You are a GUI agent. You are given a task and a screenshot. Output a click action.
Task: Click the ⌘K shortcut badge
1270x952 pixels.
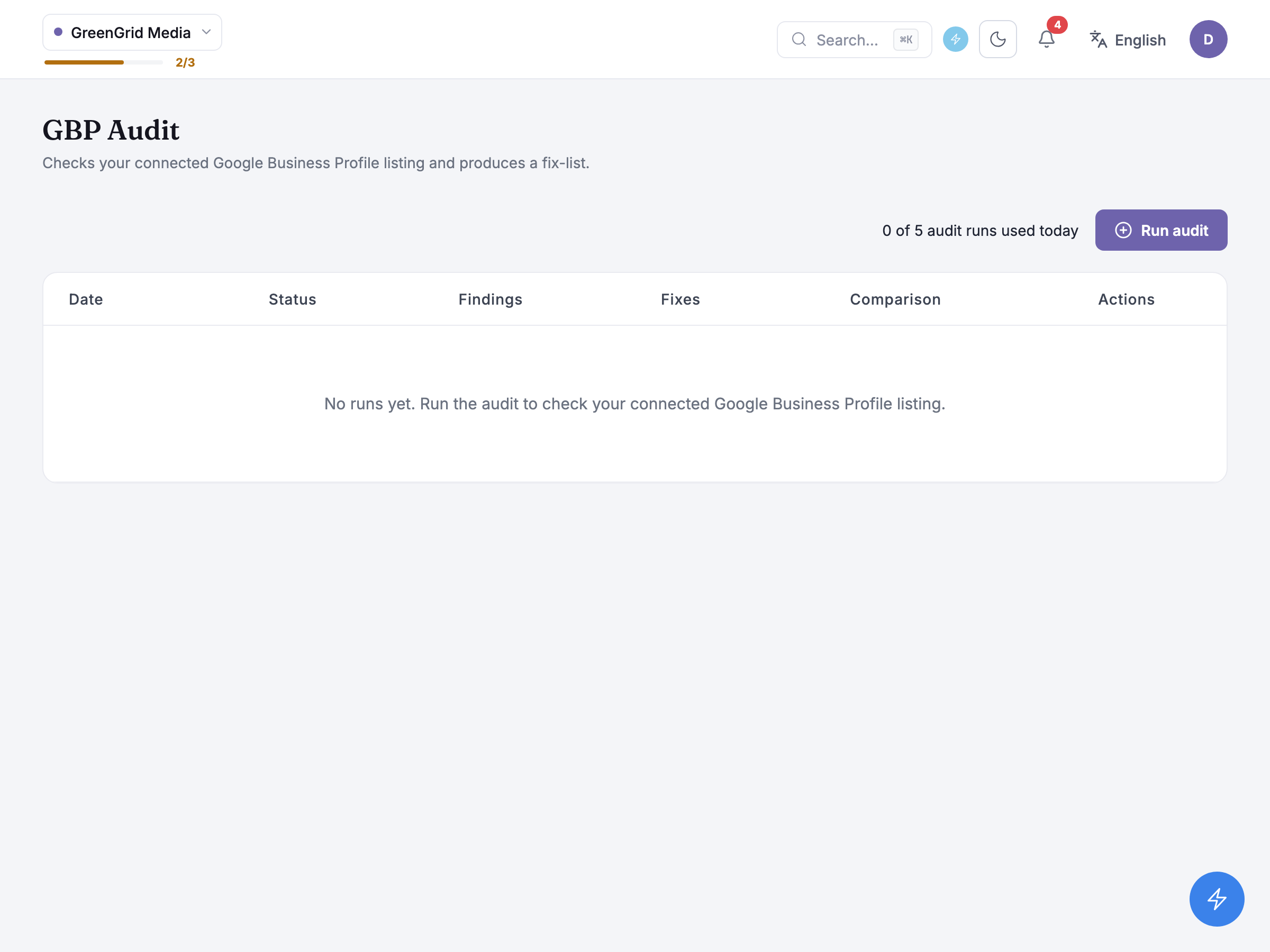tap(906, 40)
